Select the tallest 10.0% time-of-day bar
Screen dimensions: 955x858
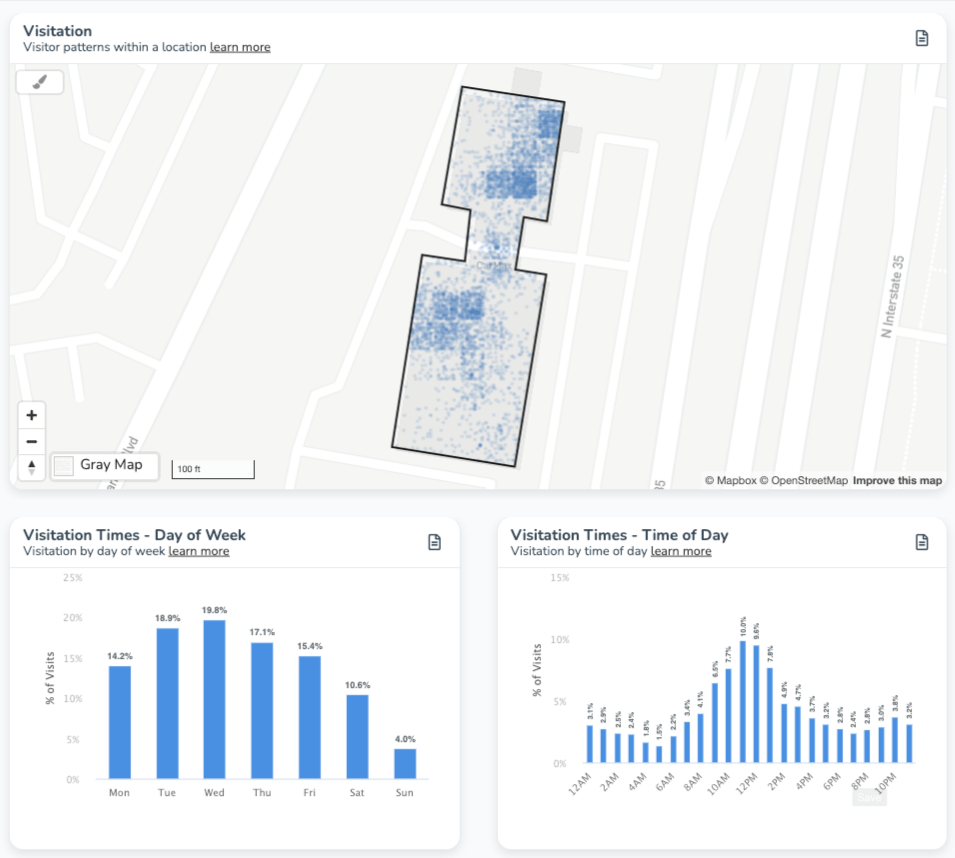pos(742,702)
